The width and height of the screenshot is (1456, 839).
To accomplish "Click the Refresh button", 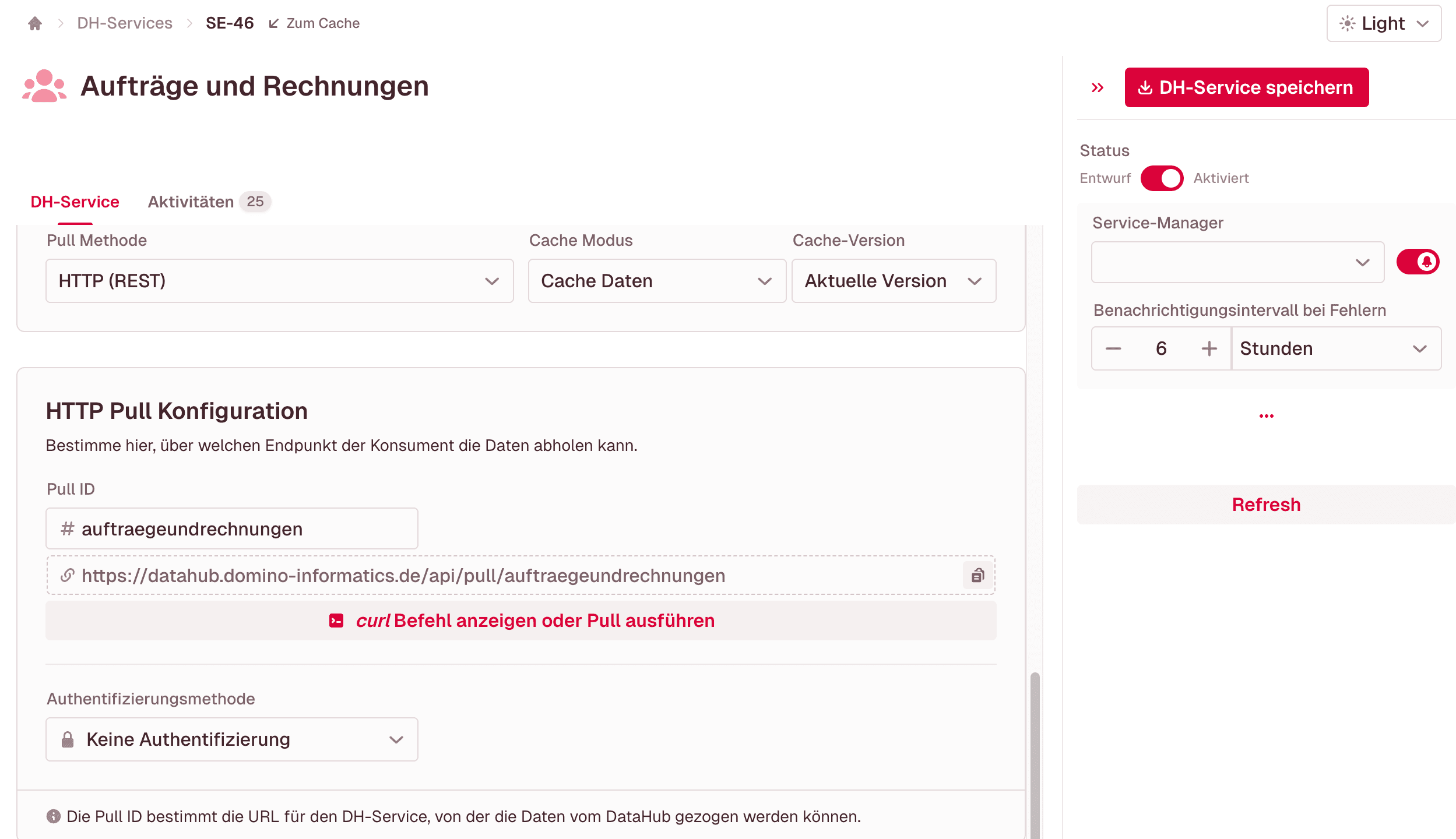I will [1265, 505].
